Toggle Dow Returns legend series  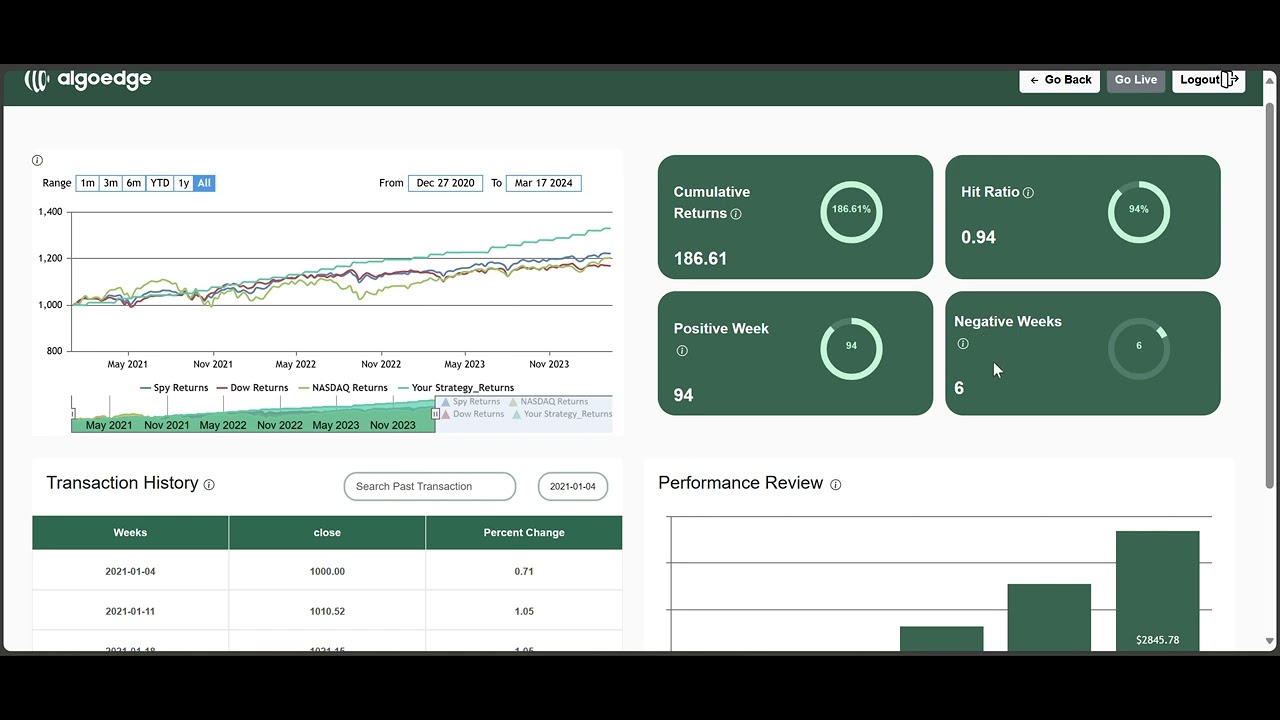tap(252, 388)
